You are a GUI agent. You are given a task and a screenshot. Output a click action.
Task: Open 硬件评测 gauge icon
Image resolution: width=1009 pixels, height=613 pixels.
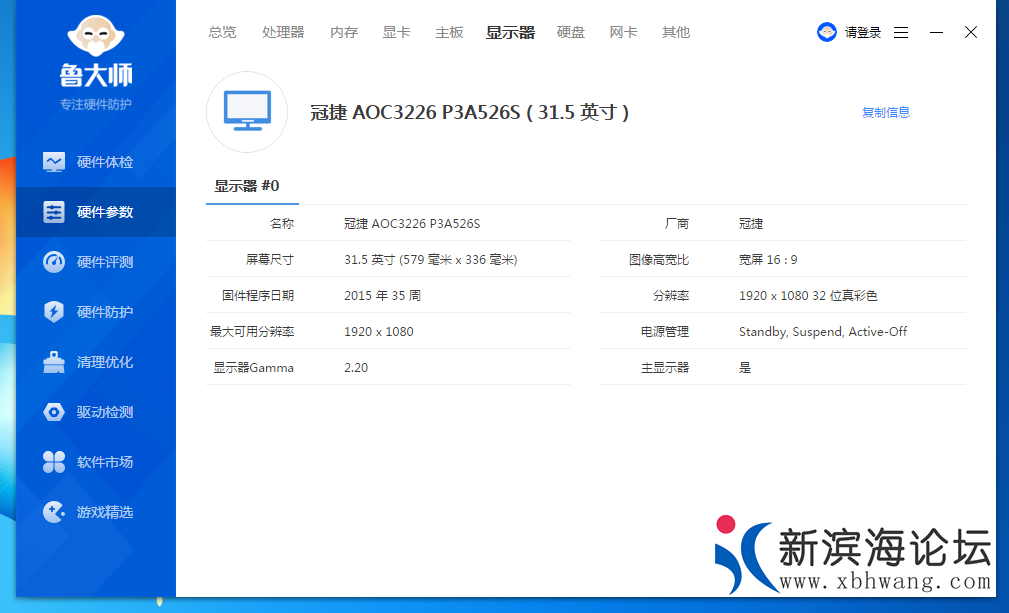click(x=54, y=262)
